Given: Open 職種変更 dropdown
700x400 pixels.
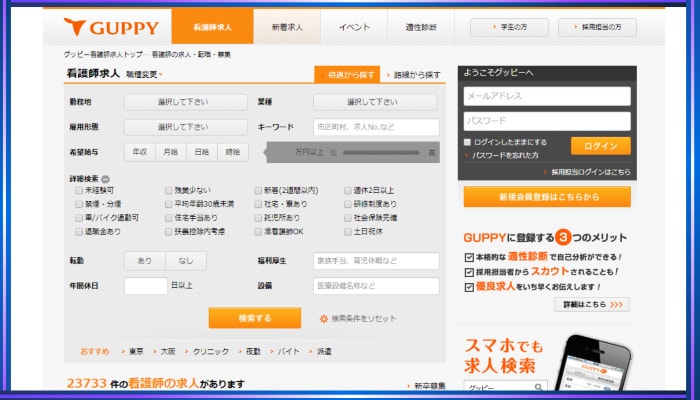Looking at the screenshot, I should (x=144, y=75).
